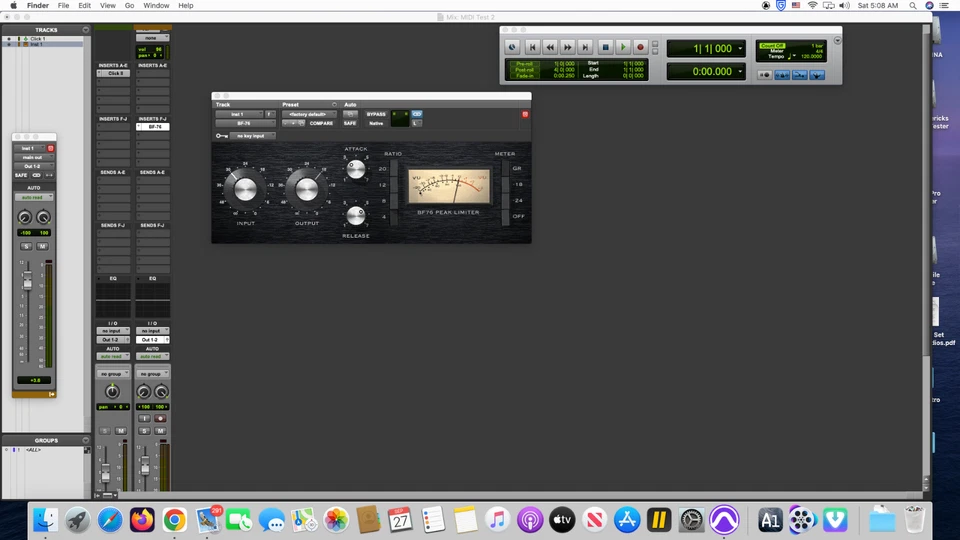Image resolution: width=960 pixels, height=540 pixels.
Task: Toggle the Metronome click button
Action: tap(782, 75)
